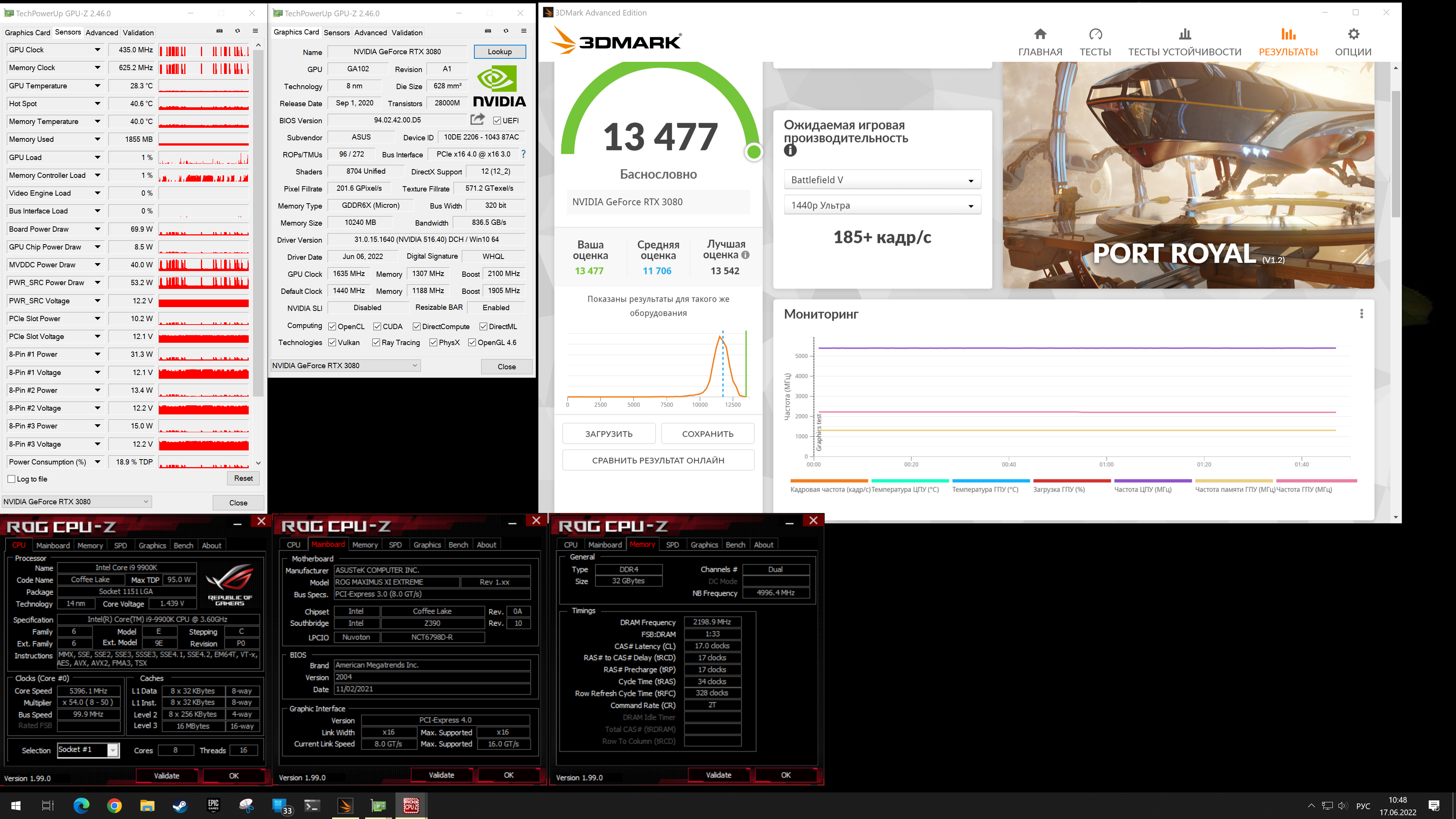Open the hamburger menu in GPU-Z Graphics Card window
The image size is (1456, 819).
[523, 31]
